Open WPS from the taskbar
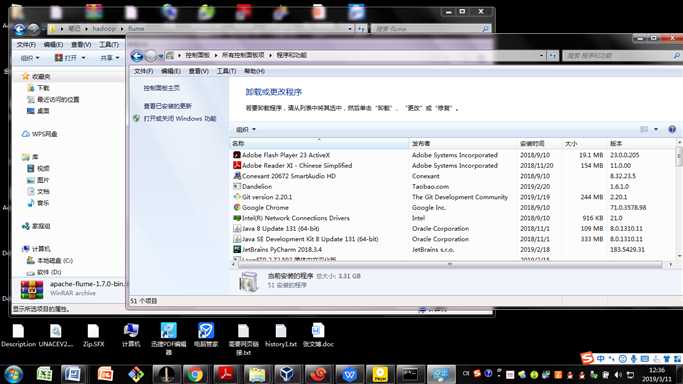The height and width of the screenshot is (384, 683). coord(349,374)
